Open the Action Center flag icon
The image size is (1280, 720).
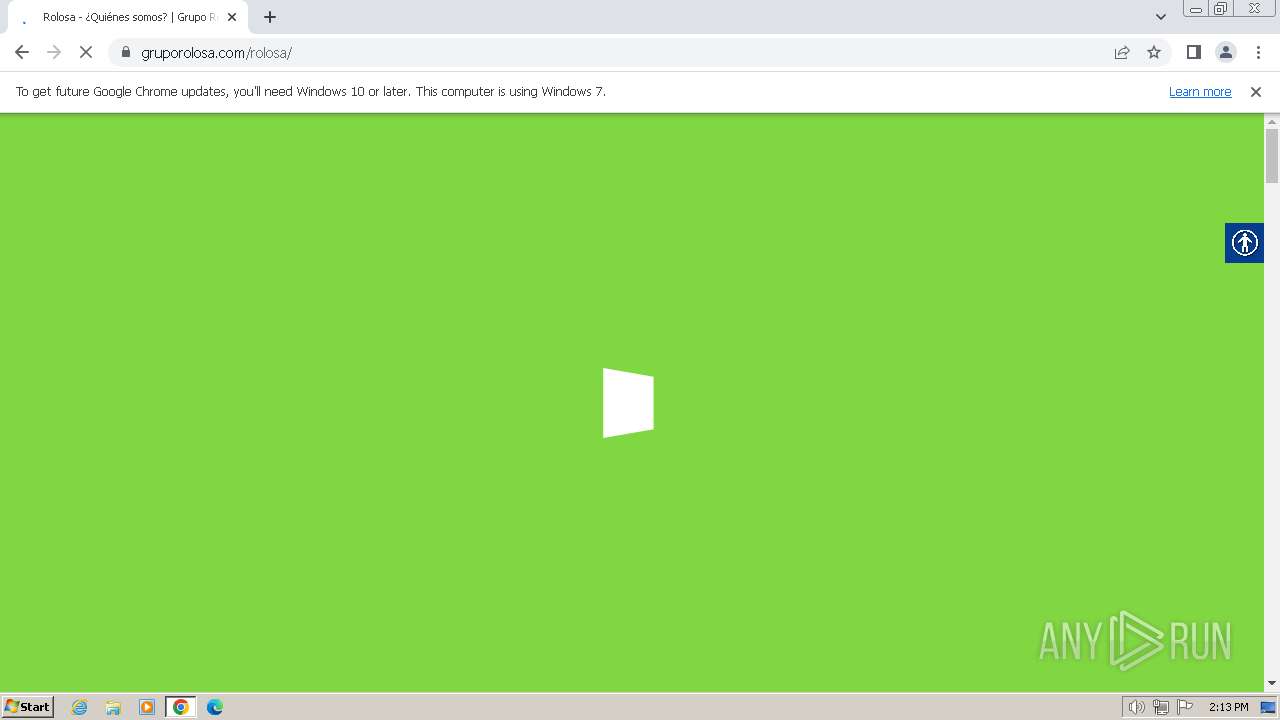pyautogui.click(x=1185, y=707)
